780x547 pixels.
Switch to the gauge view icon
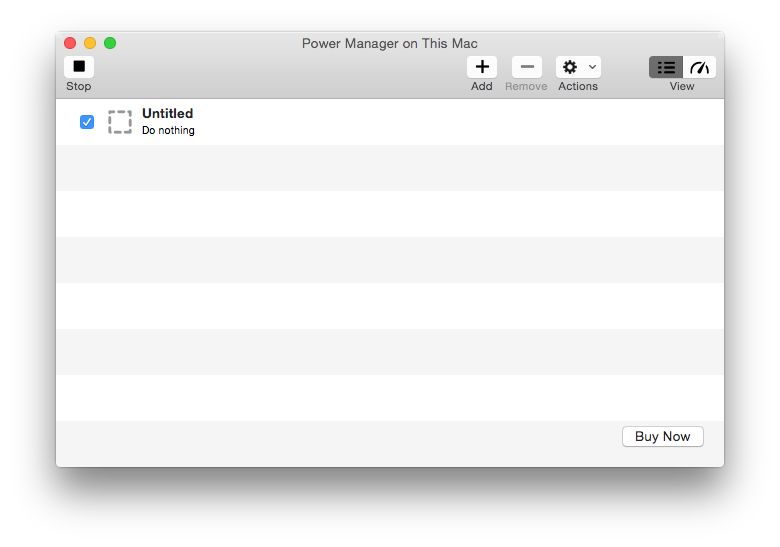699,67
